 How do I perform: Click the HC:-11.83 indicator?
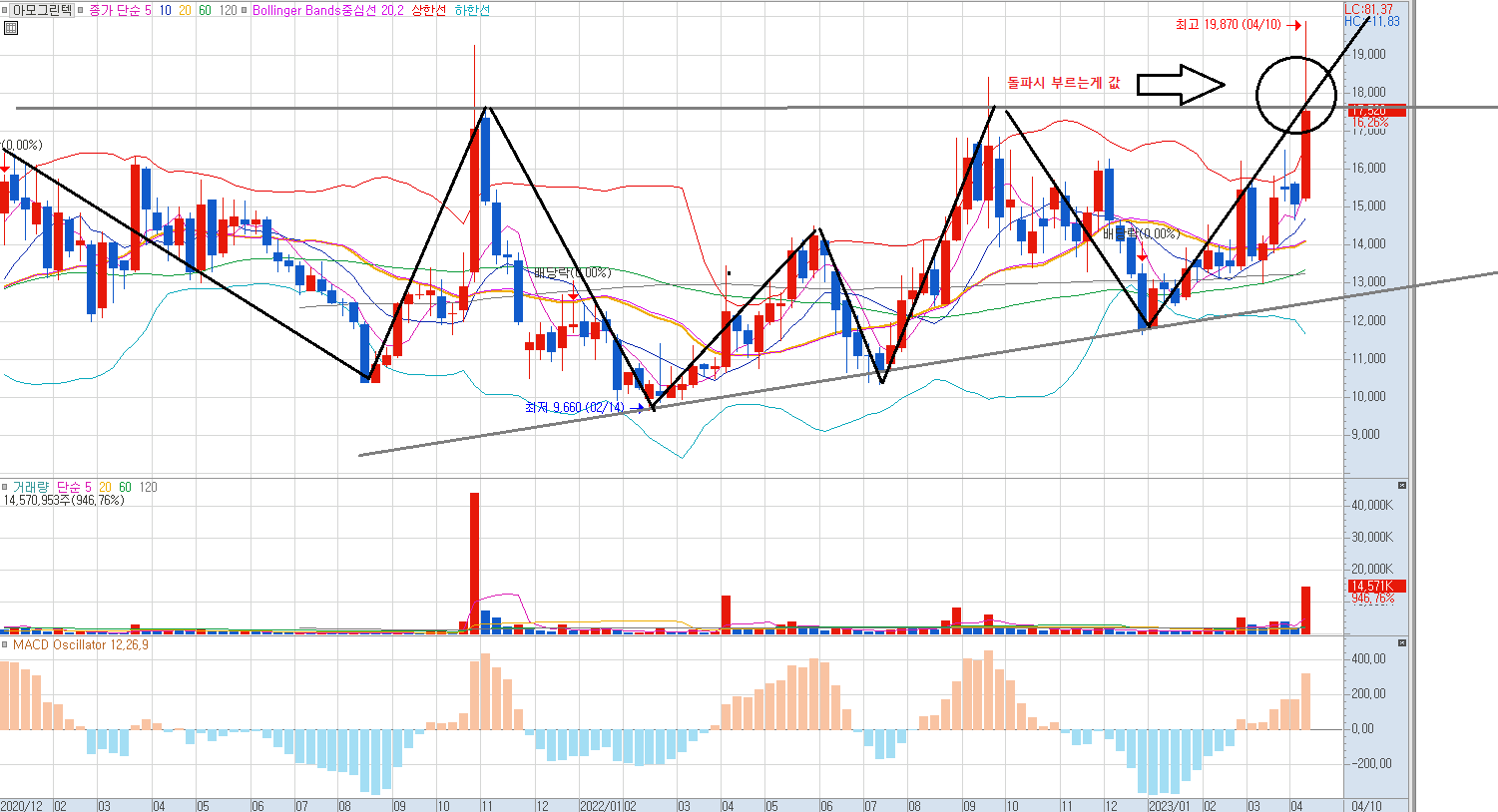coord(1371,21)
